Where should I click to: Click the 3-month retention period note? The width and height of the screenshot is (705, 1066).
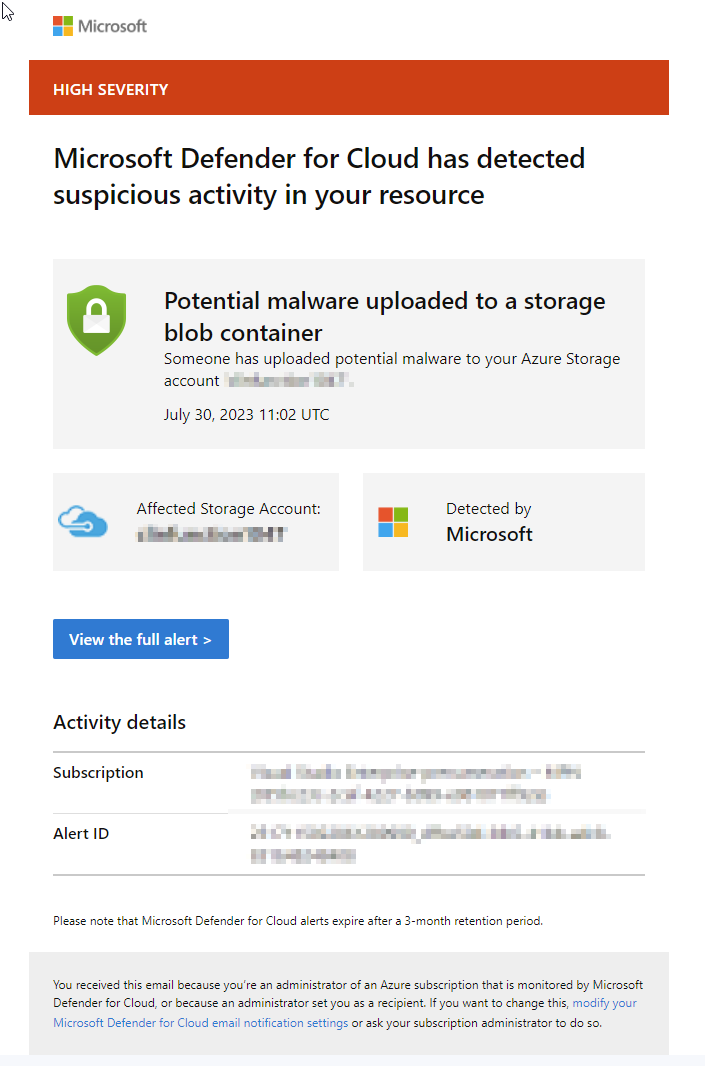coord(298,921)
